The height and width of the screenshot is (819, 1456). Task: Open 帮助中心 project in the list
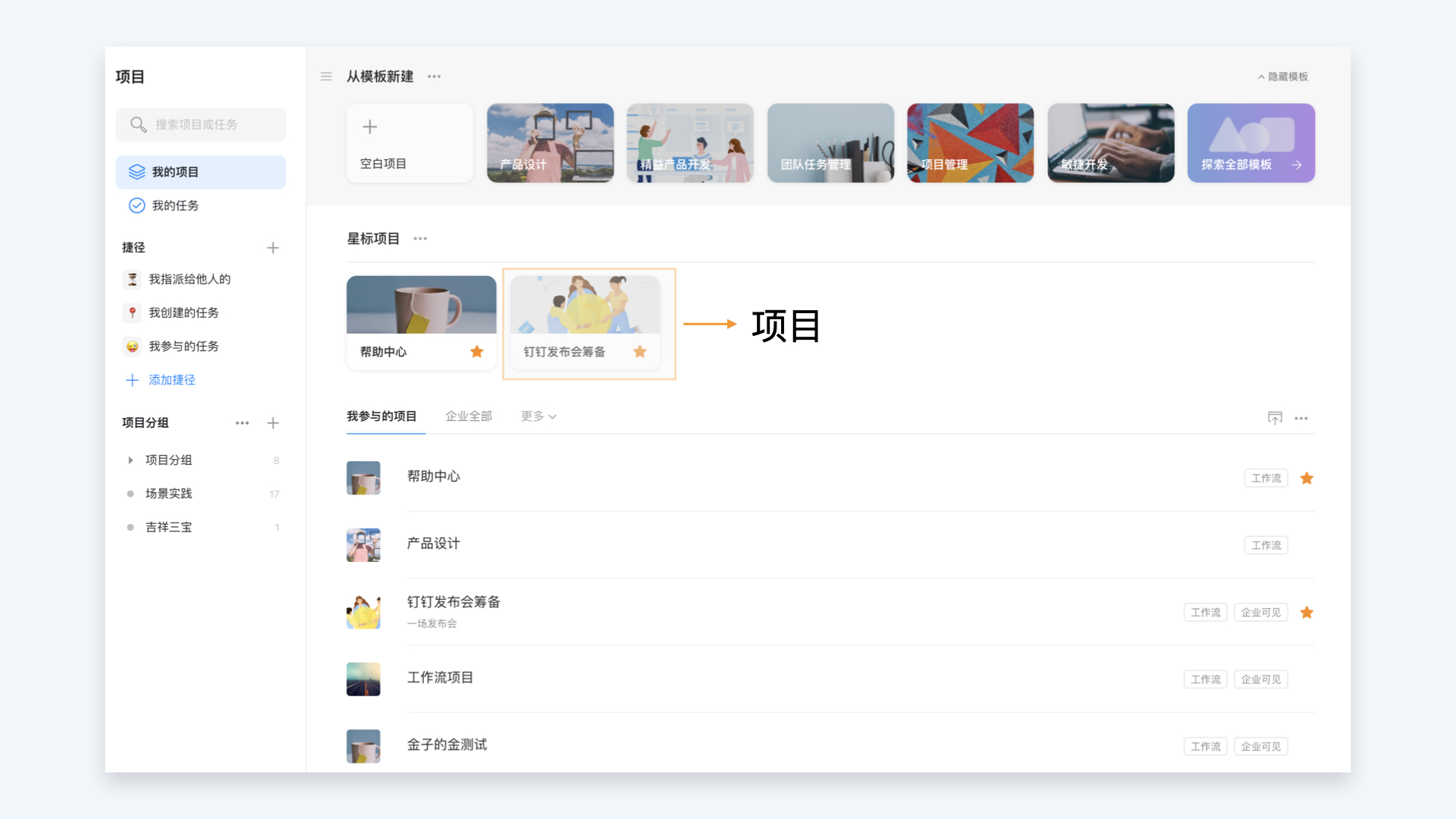click(x=434, y=476)
